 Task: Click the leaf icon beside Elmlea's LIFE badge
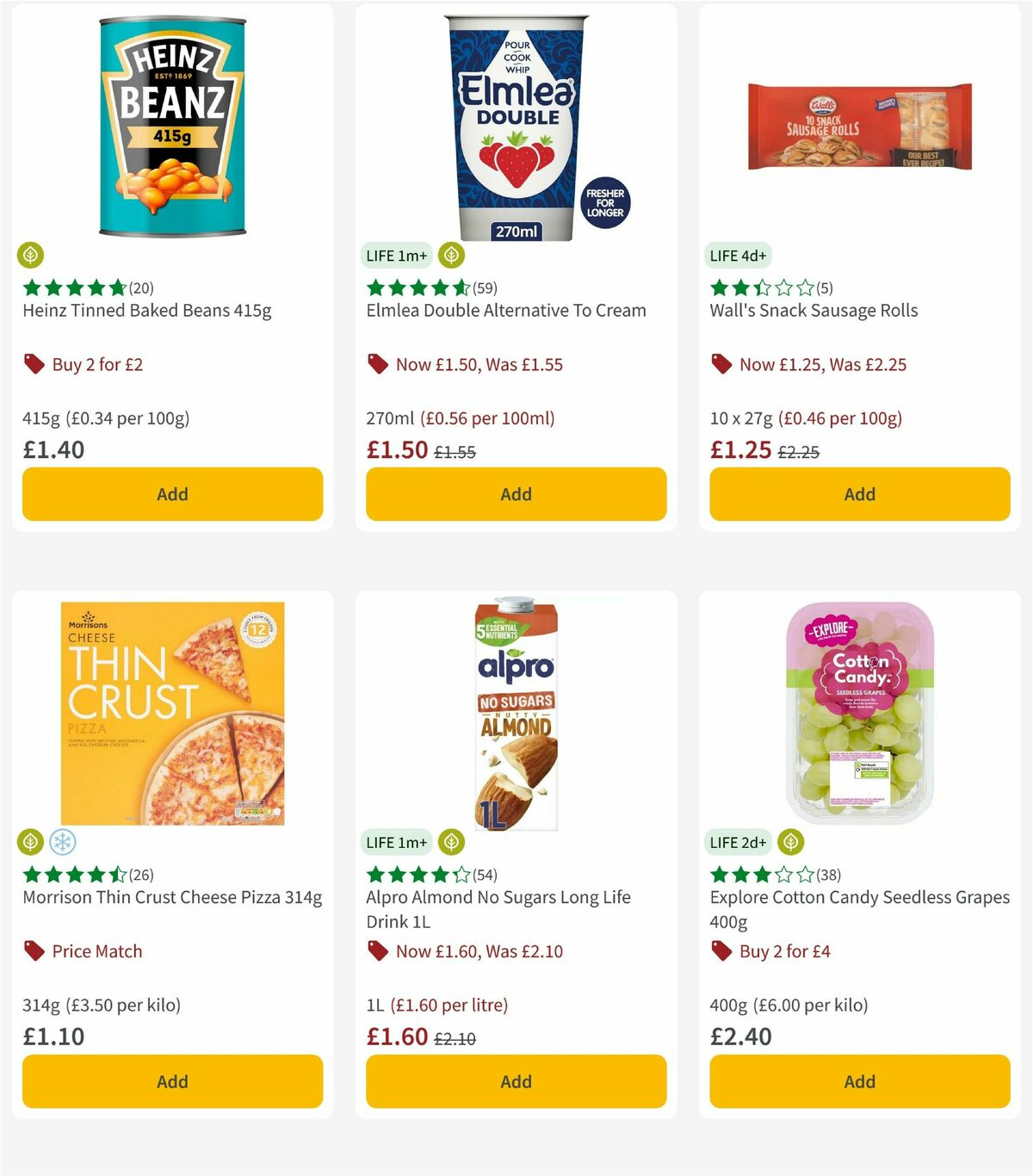coord(450,255)
